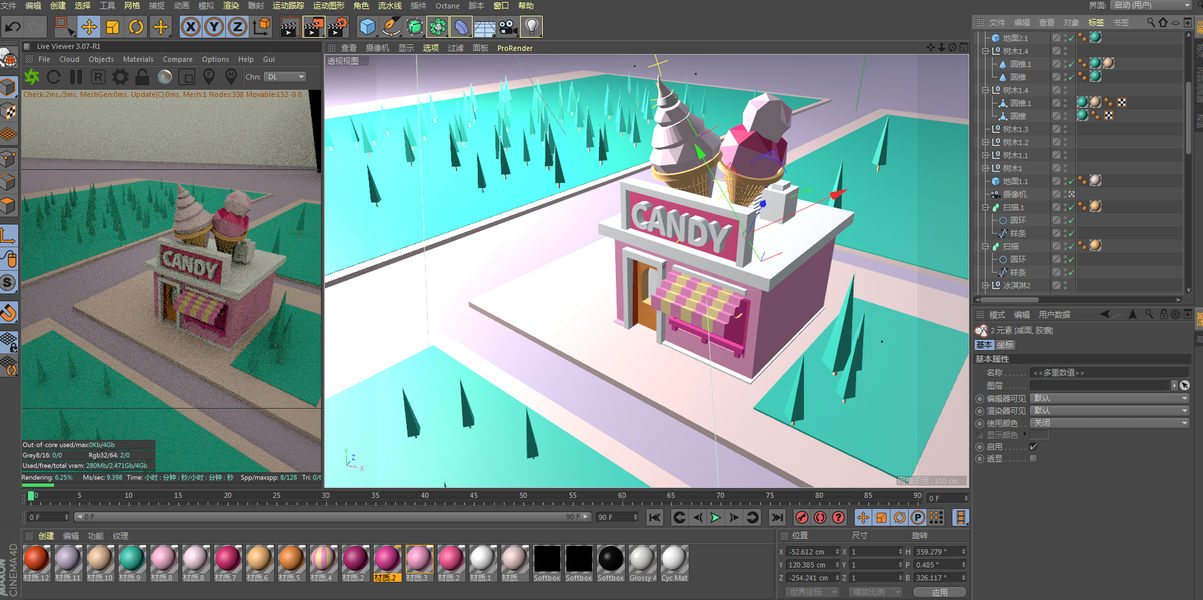Collapse the 扫描.1 tree item
1203x600 pixels.
[985, 207]
